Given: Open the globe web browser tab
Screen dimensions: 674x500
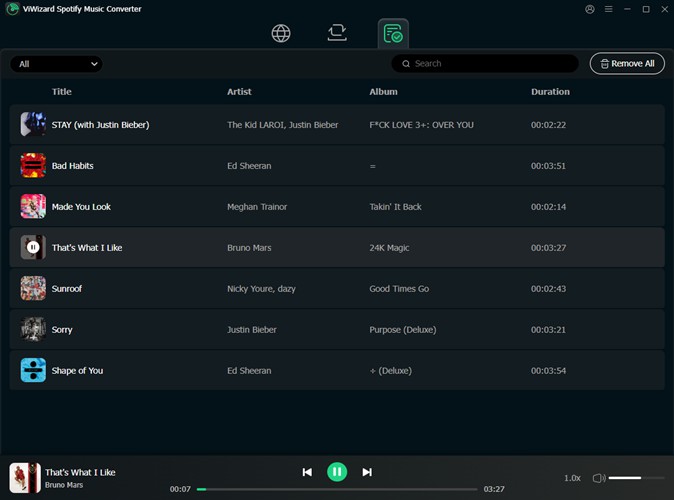Looking at the screenshot, I should click(x=281, y=33).
